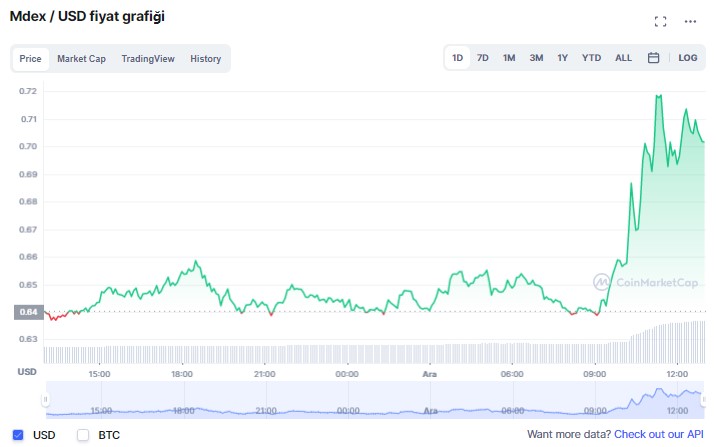Click the chart title Mdex / USD fiyat grafiği
The height and width of the screenshot is (447, 716).
87,16
